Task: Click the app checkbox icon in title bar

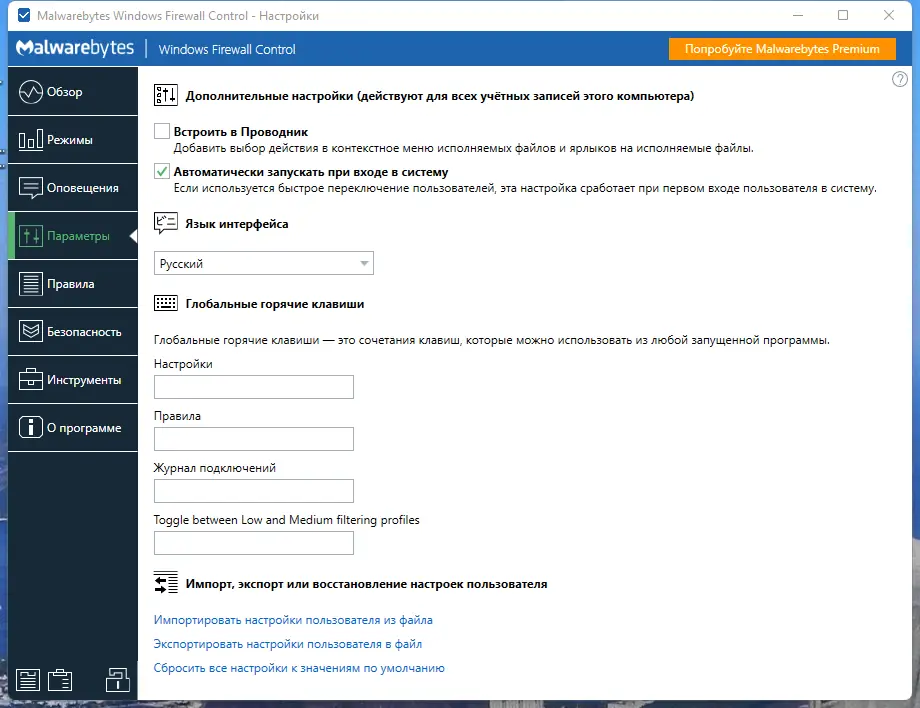Action: click(x=24, y=16)
